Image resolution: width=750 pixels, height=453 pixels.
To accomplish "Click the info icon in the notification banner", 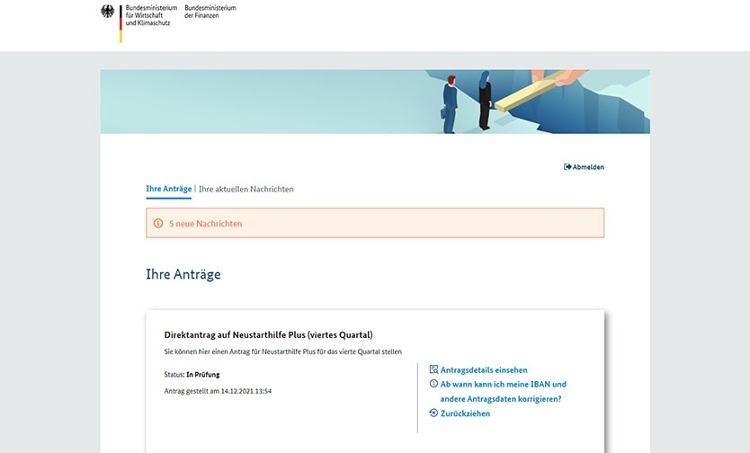I will [158, 223].
